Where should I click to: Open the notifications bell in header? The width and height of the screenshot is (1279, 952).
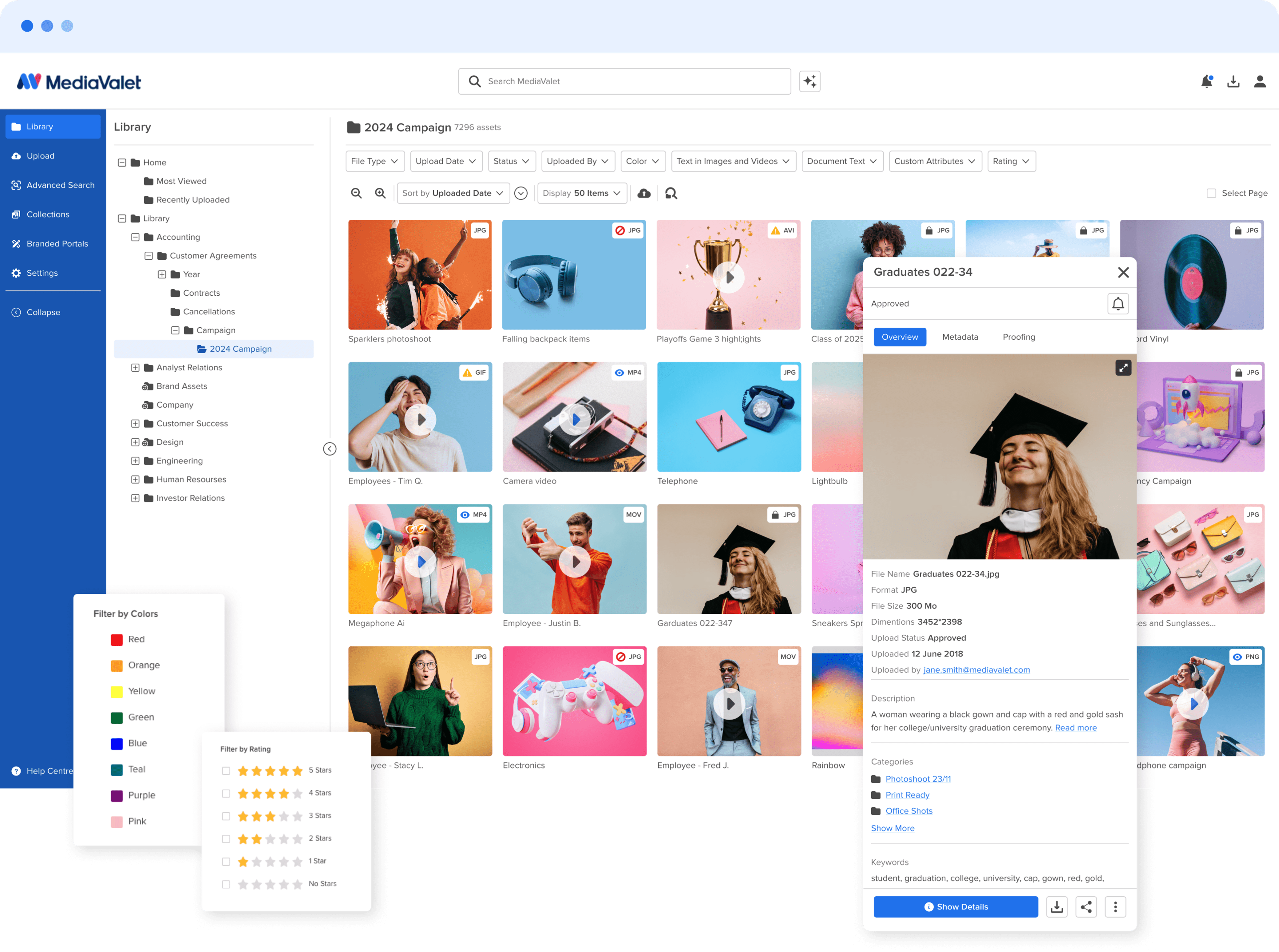(x=1206, y=81)
